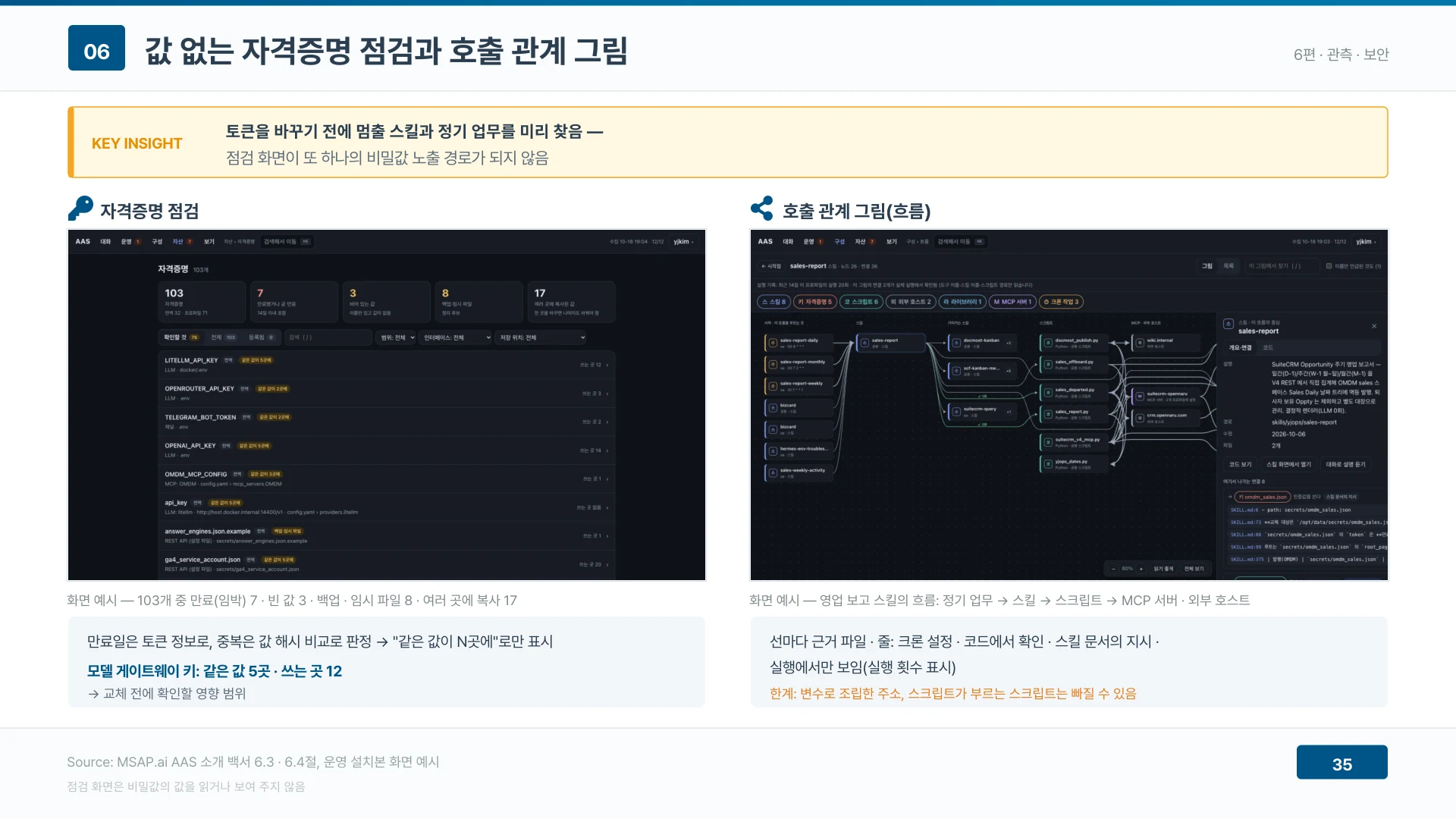This screenshot has height=819, width=1456.
Task: Click the sales-weekly-activity node icon
Action: pyautogui.click(x=773, y=472)
